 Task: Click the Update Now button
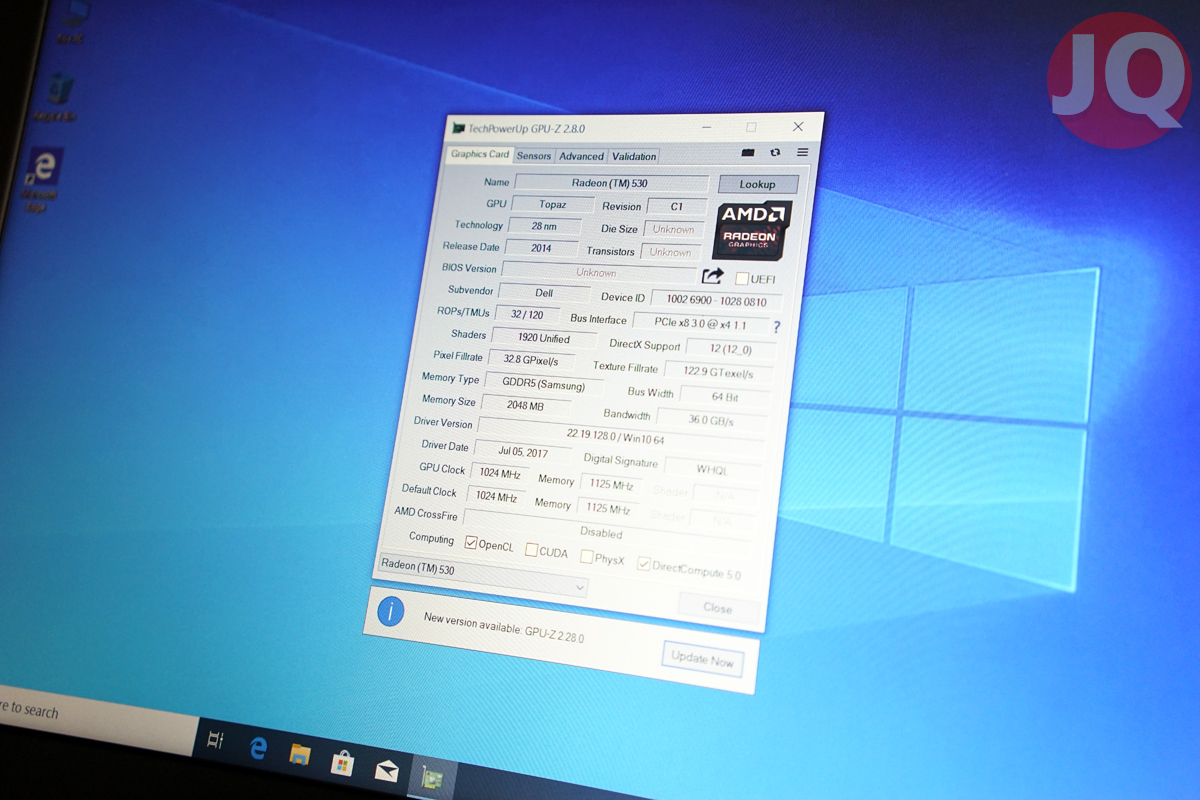(702, 659)
